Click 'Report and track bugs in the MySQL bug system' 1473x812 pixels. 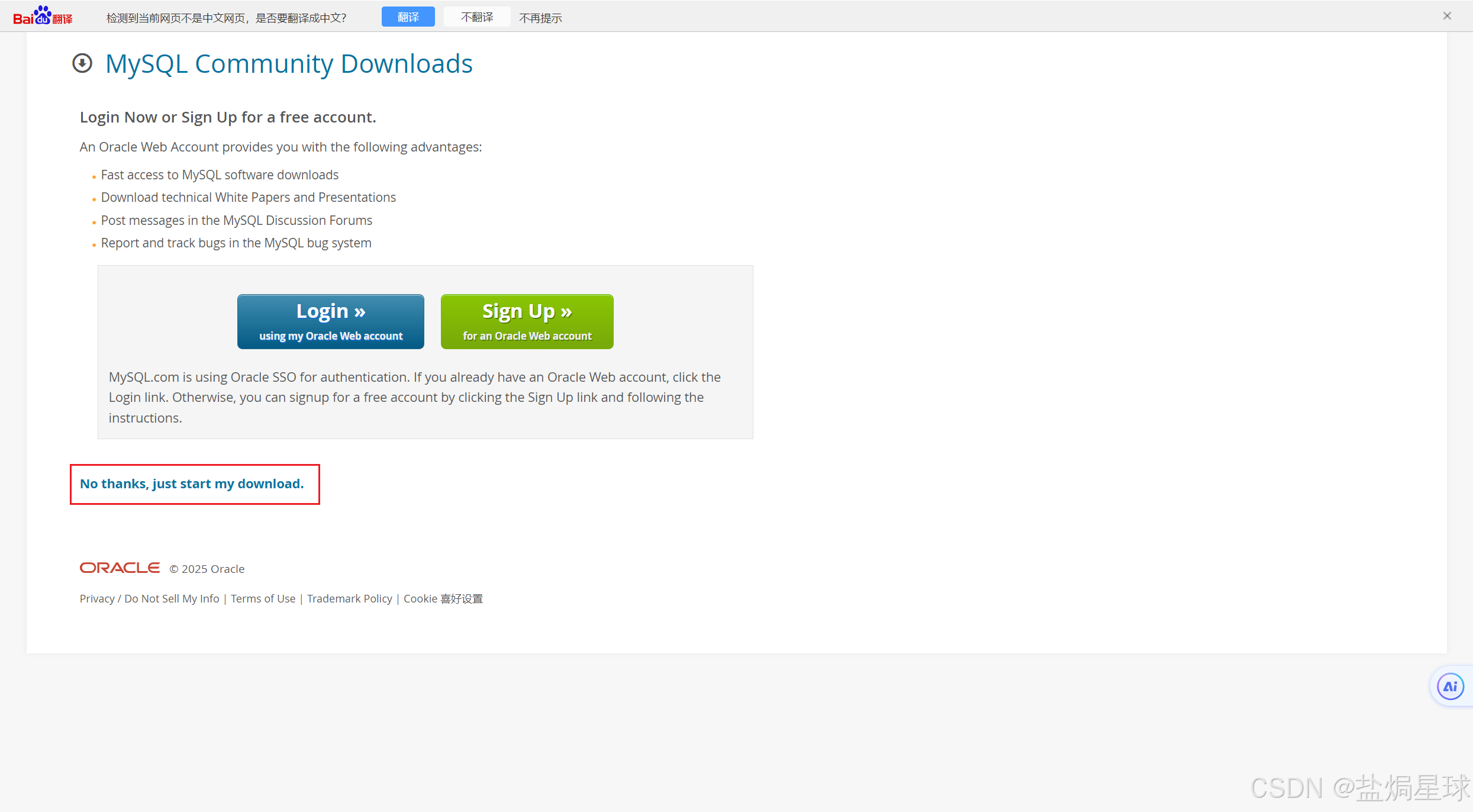point(236,243)
